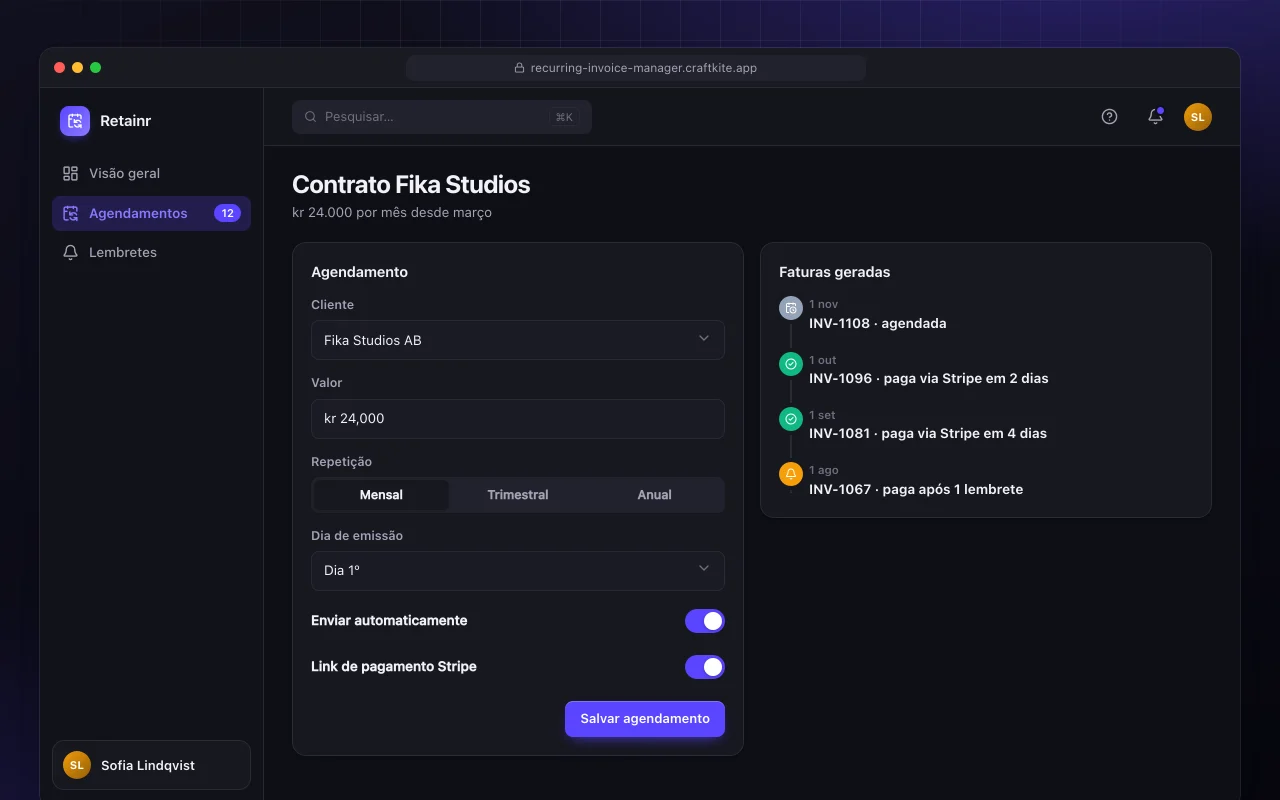
Task: Choose Trimestral repetition option
Action: (518, 495)
